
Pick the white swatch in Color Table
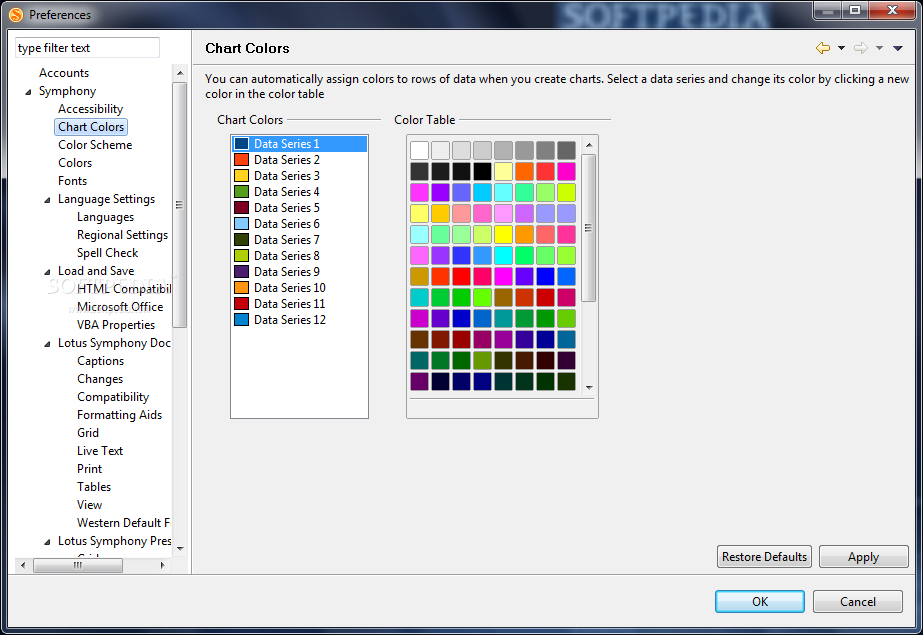(419, 150)
